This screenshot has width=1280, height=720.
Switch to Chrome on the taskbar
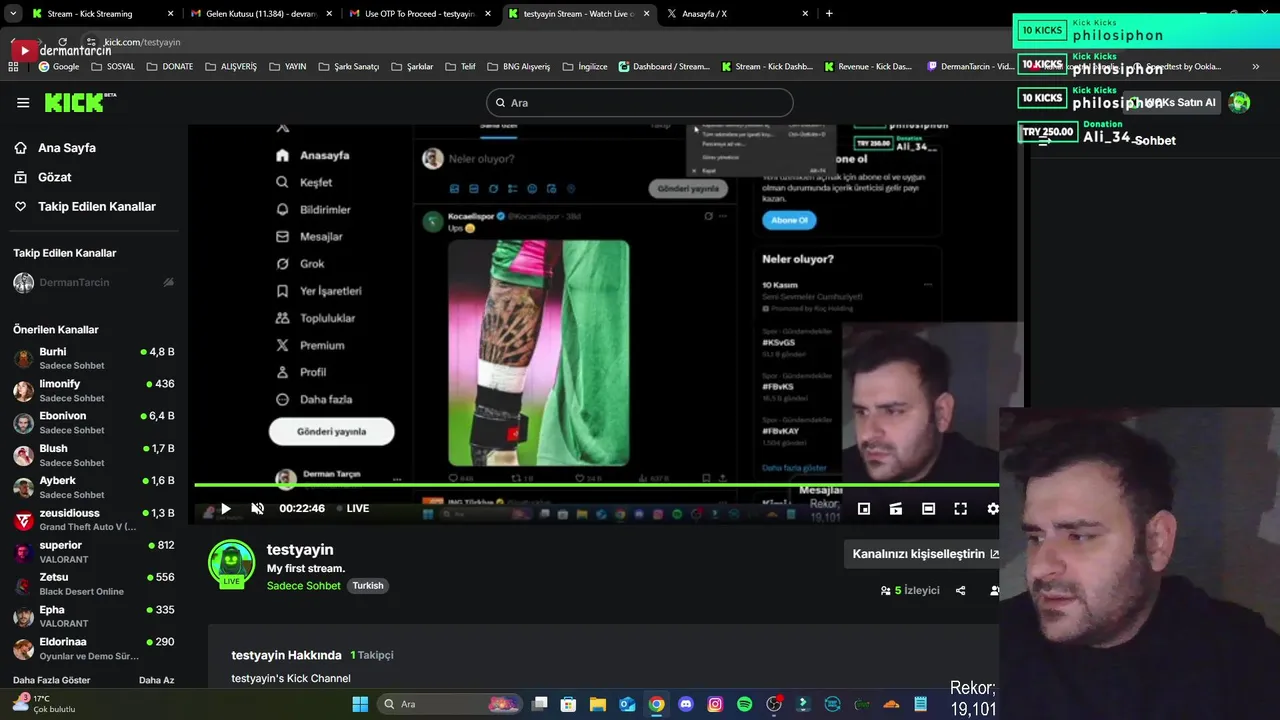[656, 704]
